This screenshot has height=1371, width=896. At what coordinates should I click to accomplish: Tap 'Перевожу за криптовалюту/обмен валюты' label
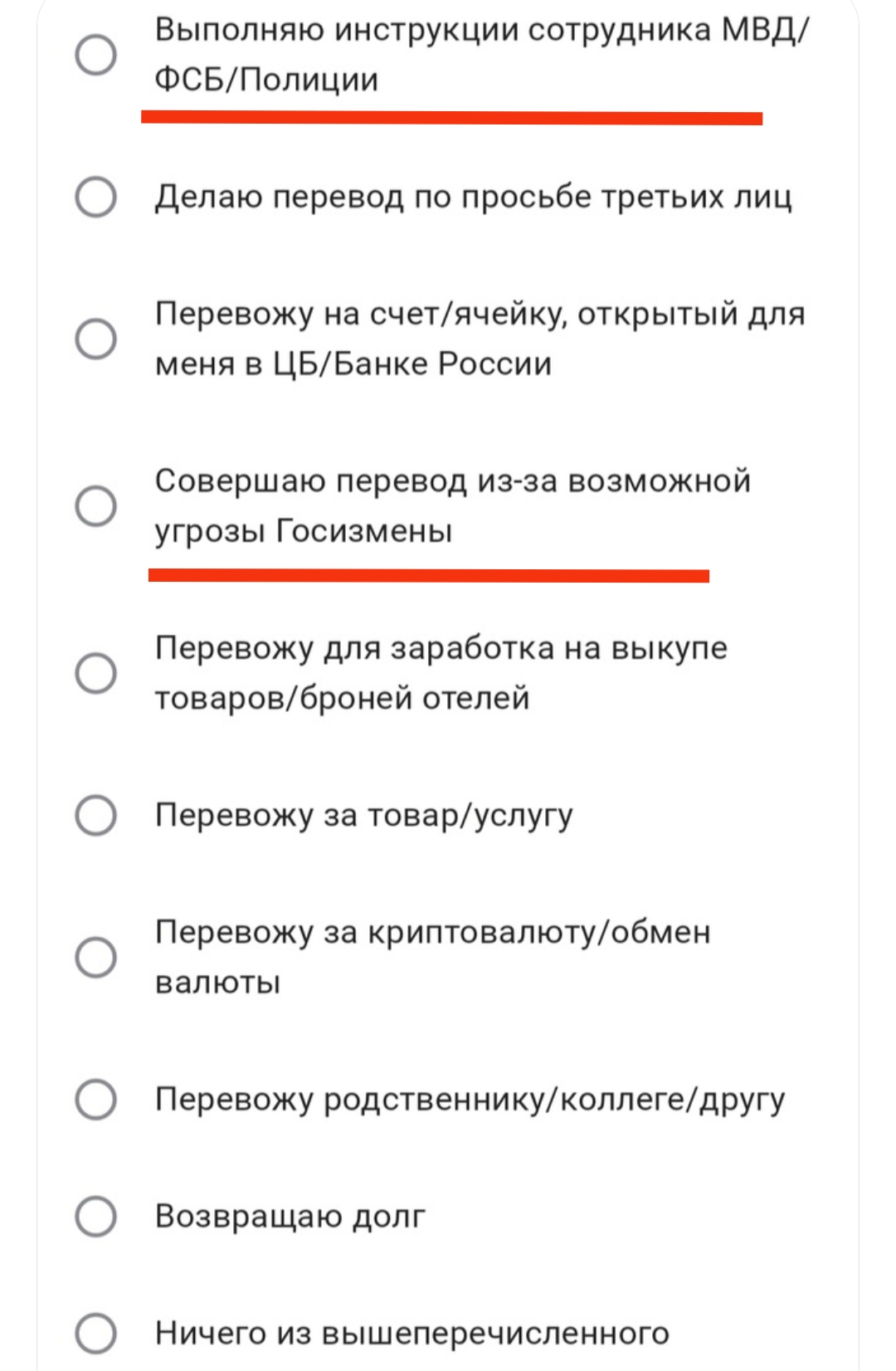click(432, 957)
